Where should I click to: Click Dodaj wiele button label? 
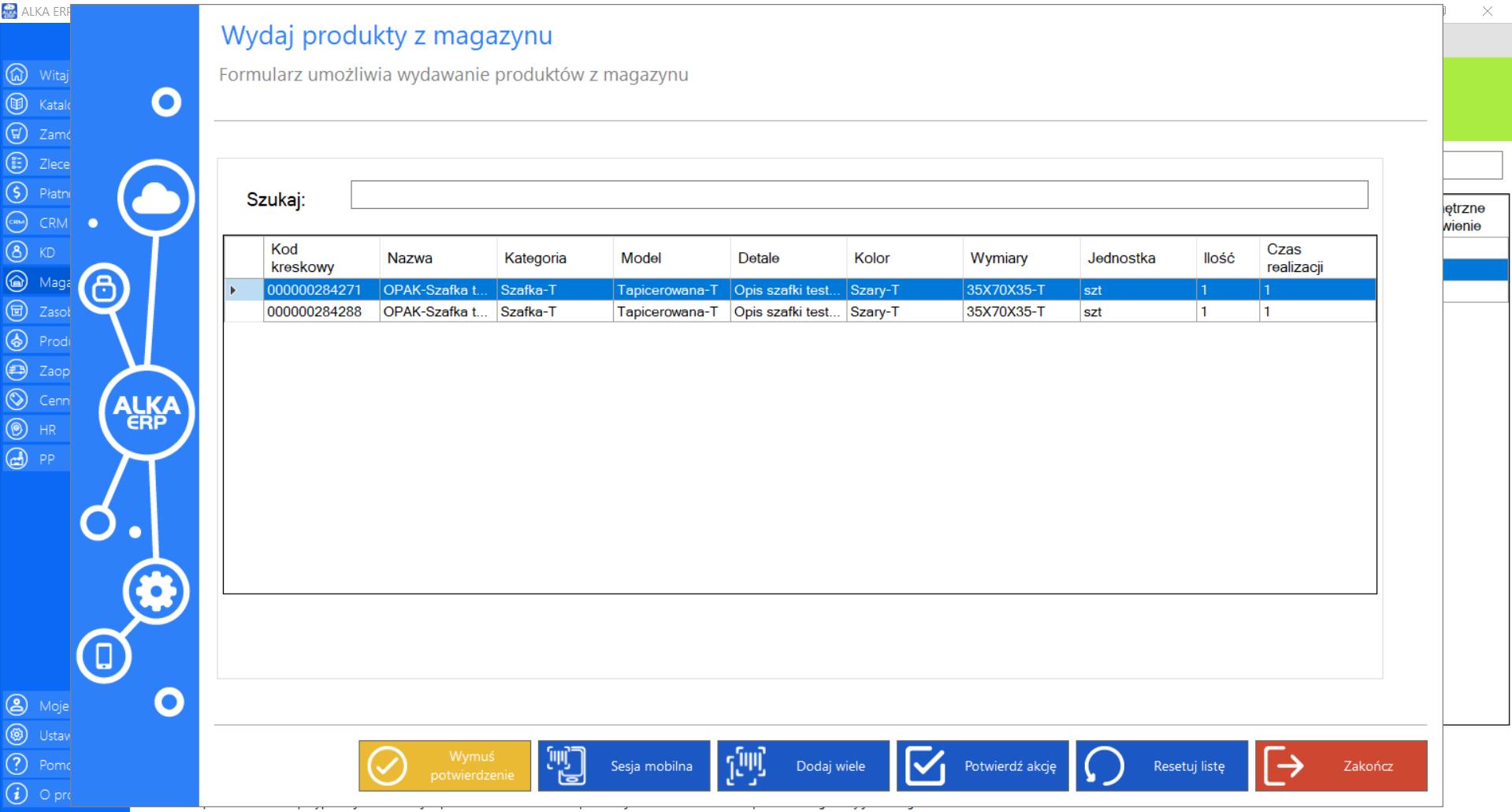[830, 765]
